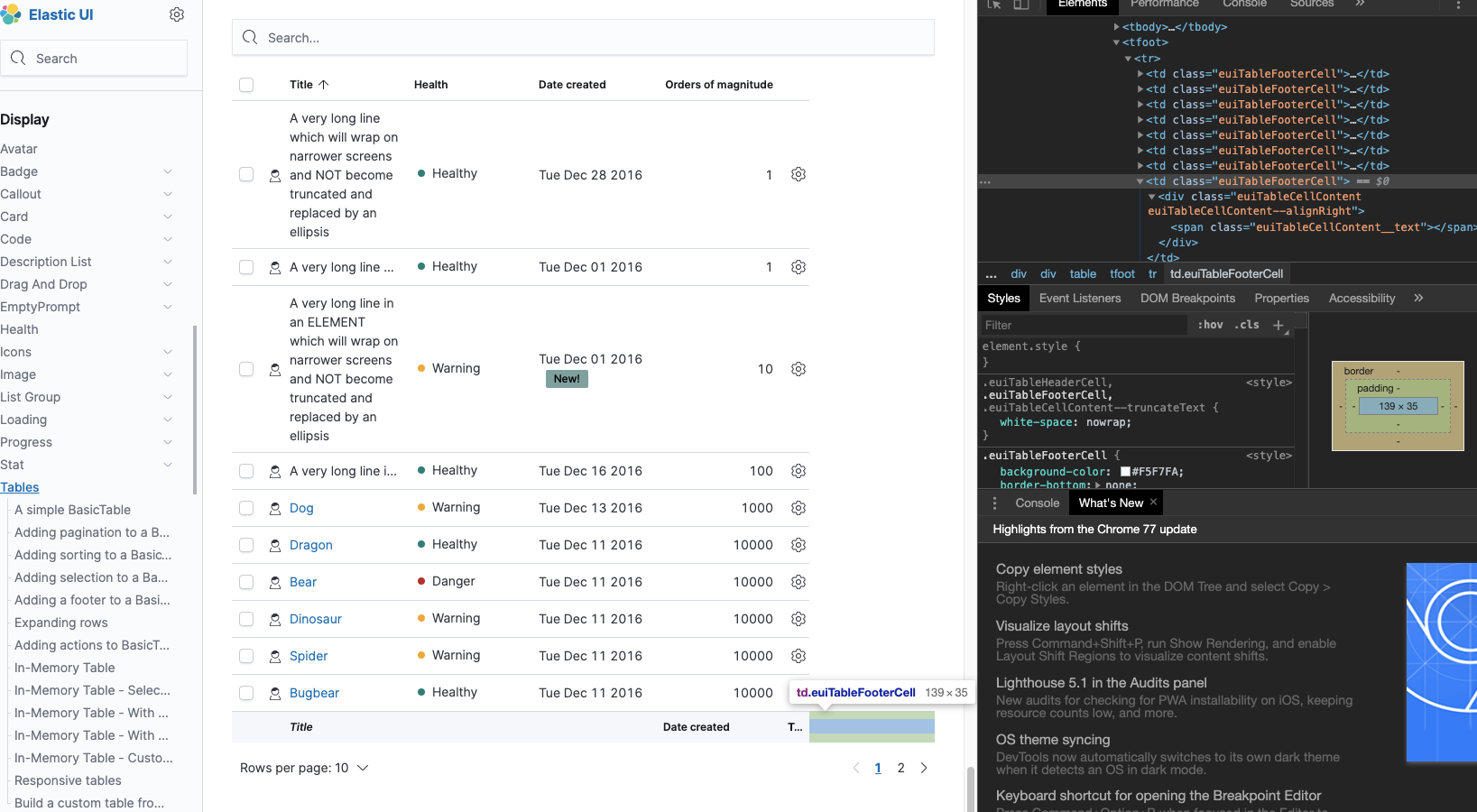Check the checkbox on the Bear row
Image resolution: width=1477 pixels, height=812 pixels.
click(x=246, y=582)
